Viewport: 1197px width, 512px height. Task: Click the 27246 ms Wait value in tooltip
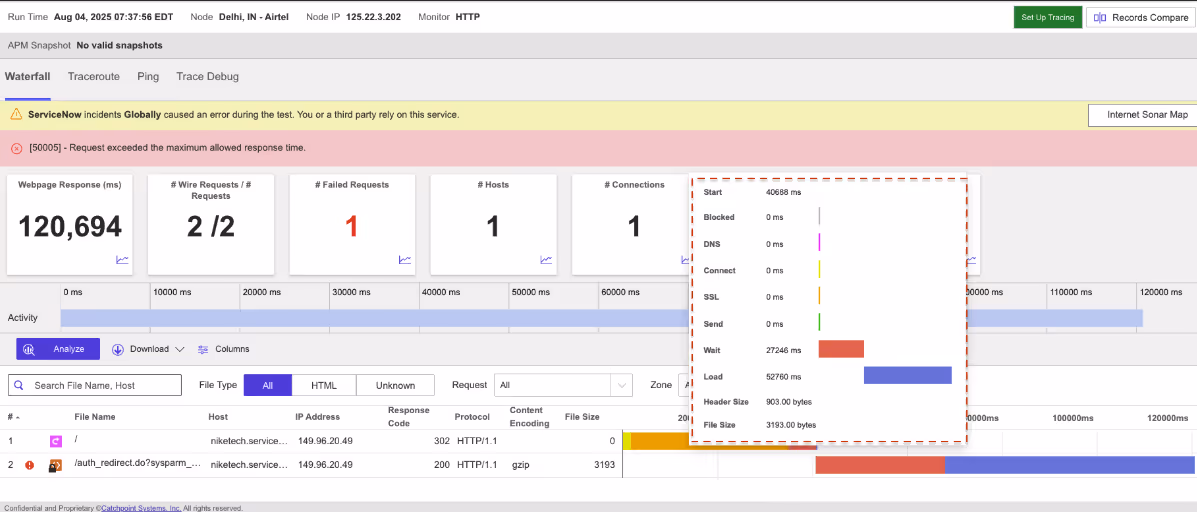[783, 350]
